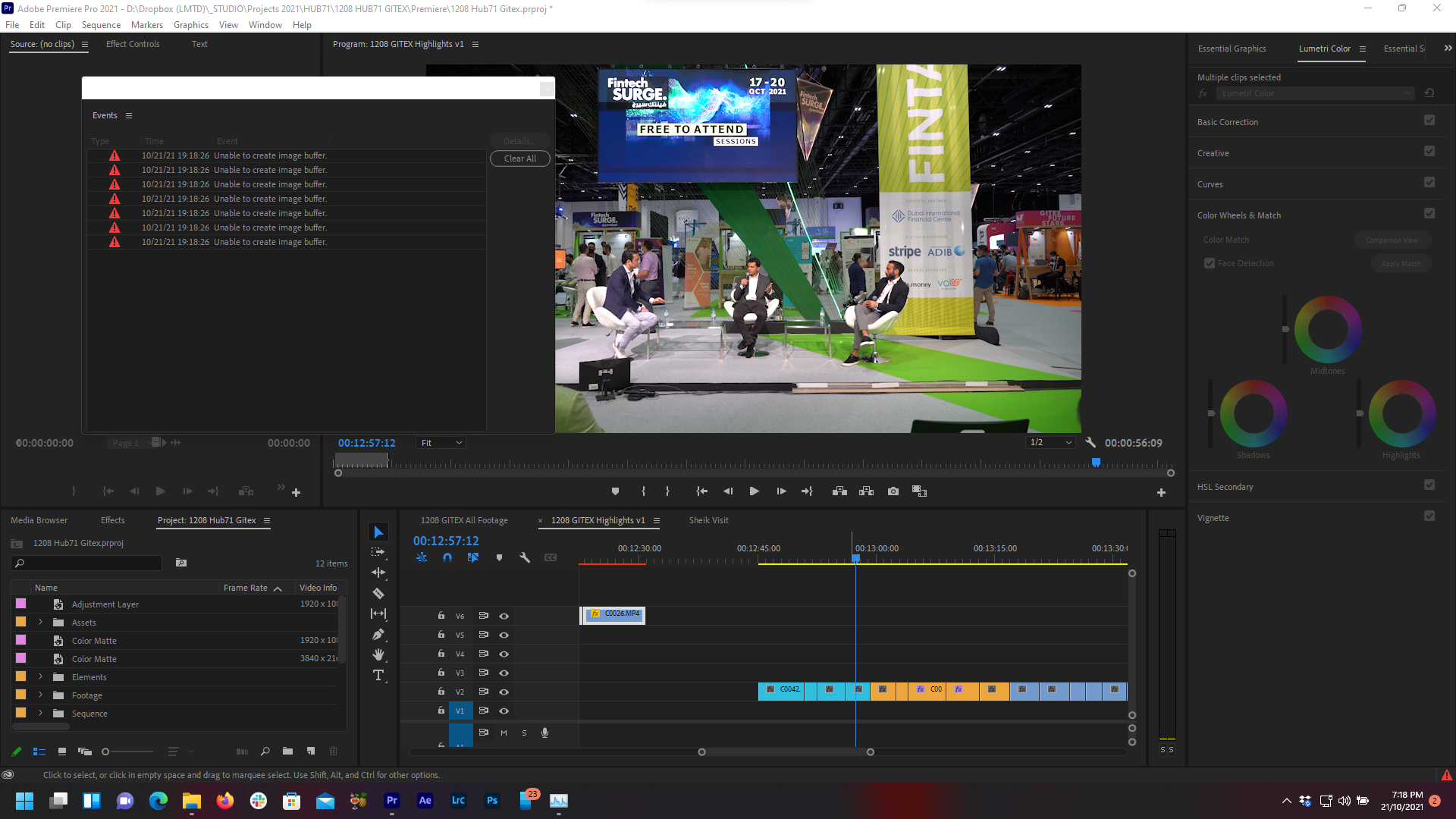Click the camera export frame icon
Viewport: 1456px width, 819px height.
tap(893, 491)
